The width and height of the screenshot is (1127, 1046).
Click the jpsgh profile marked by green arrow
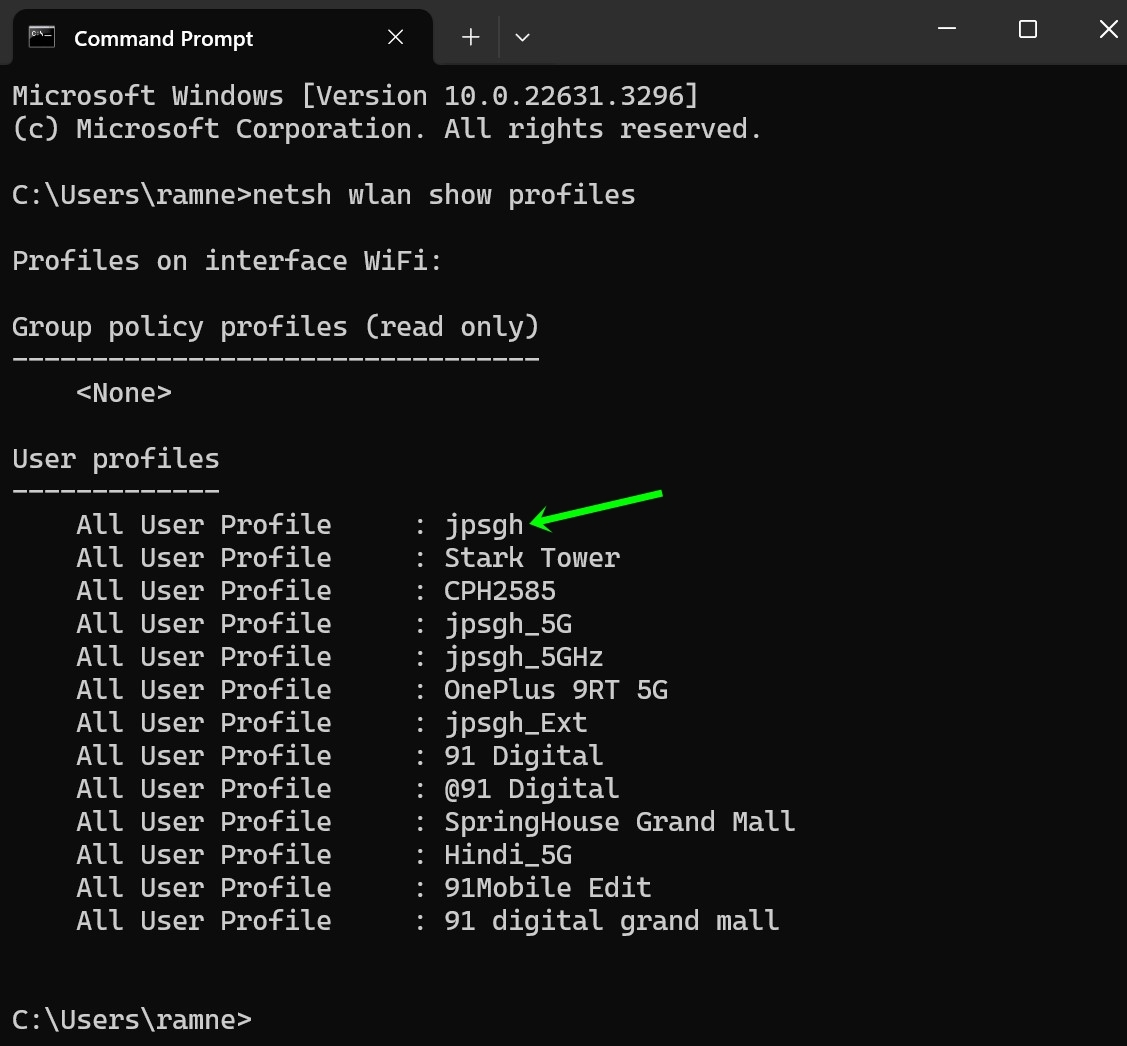(x=483, y=524)
